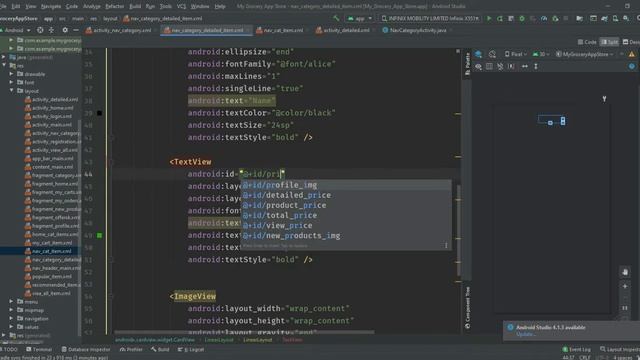Click the build hammer icon
Screen dimensions: 640x360
click(x=336, y=18)
